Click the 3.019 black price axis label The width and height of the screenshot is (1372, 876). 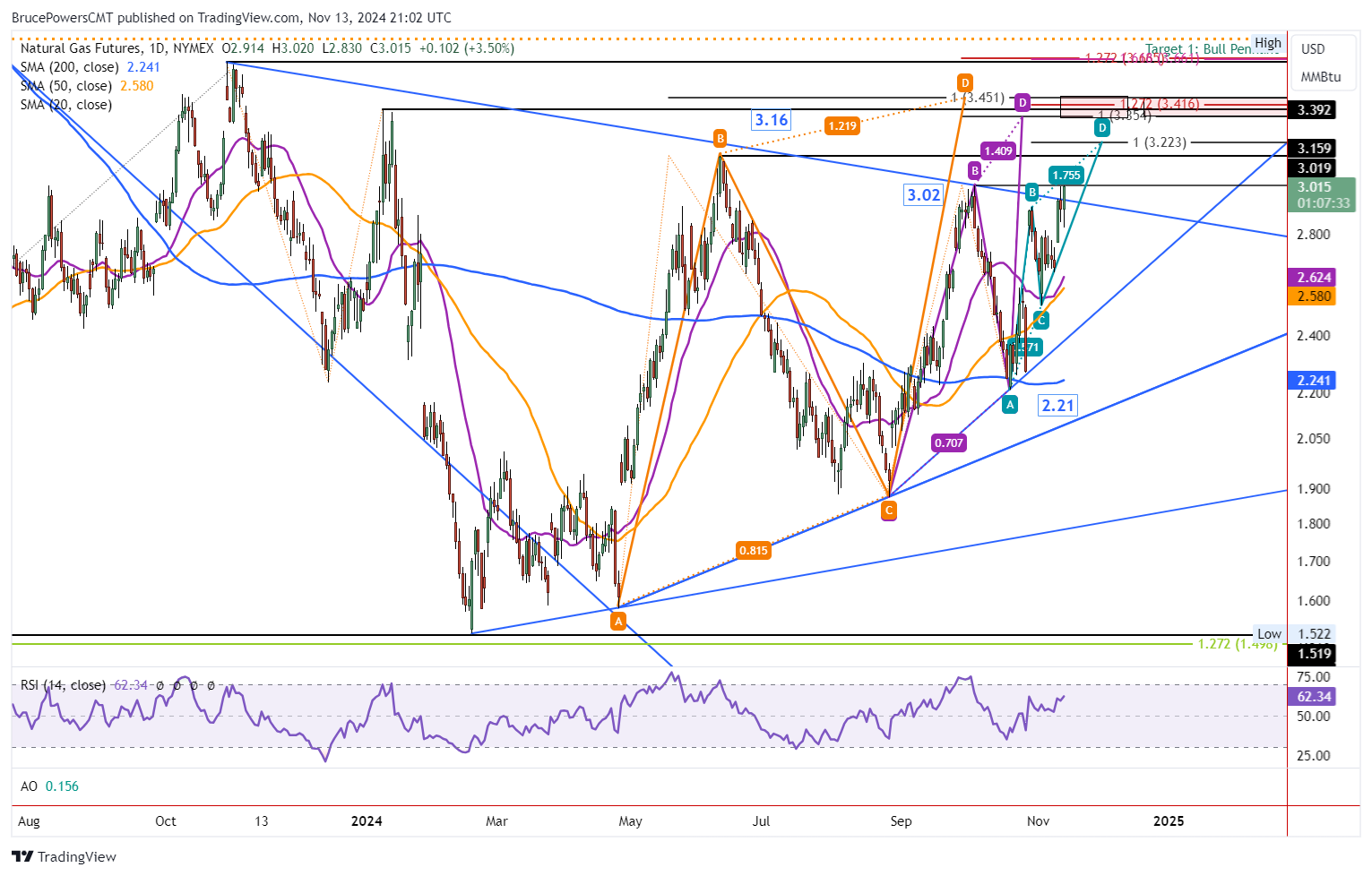click(x=1311, y=168)
